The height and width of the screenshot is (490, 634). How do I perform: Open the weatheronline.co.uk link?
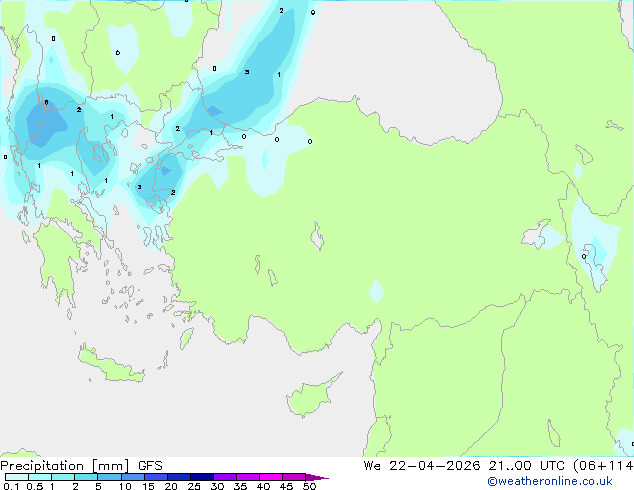pyautogui.click(x=550, y=481)
